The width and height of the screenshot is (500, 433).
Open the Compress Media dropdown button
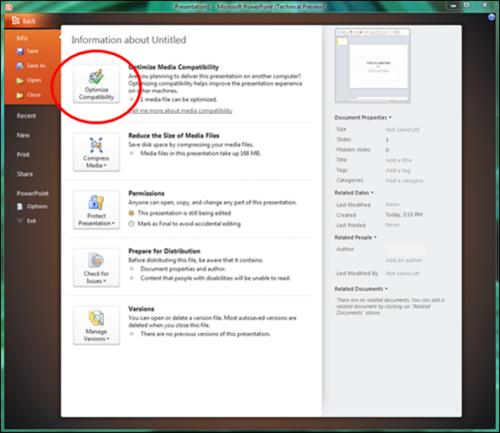[96, 152]
